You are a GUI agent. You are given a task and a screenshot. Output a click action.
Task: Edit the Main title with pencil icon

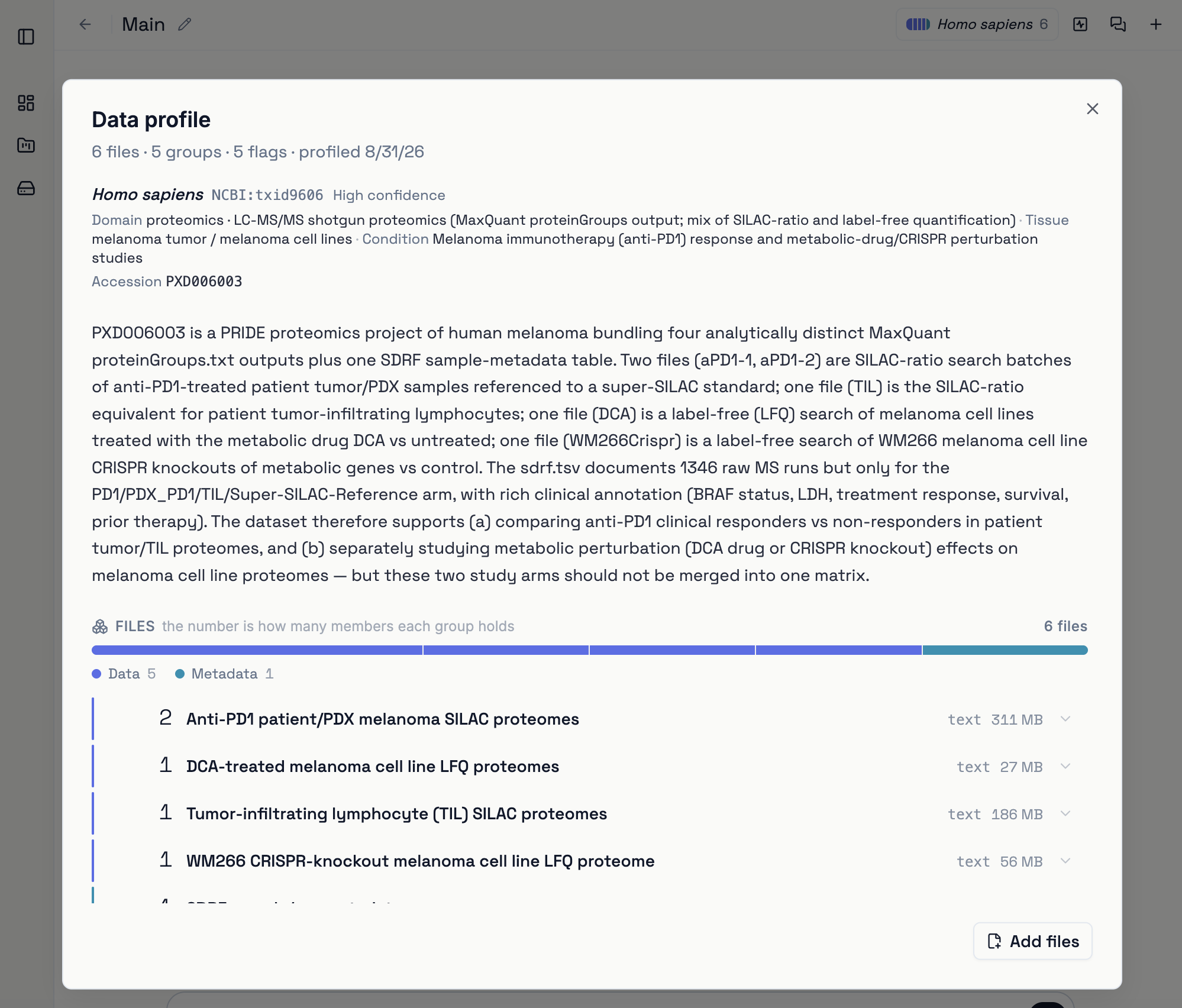[x=185, y=24]
